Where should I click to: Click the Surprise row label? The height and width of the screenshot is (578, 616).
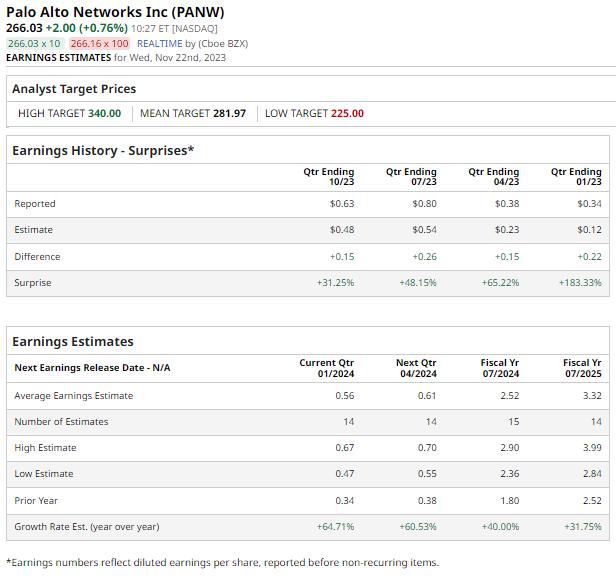pos(33,283)
